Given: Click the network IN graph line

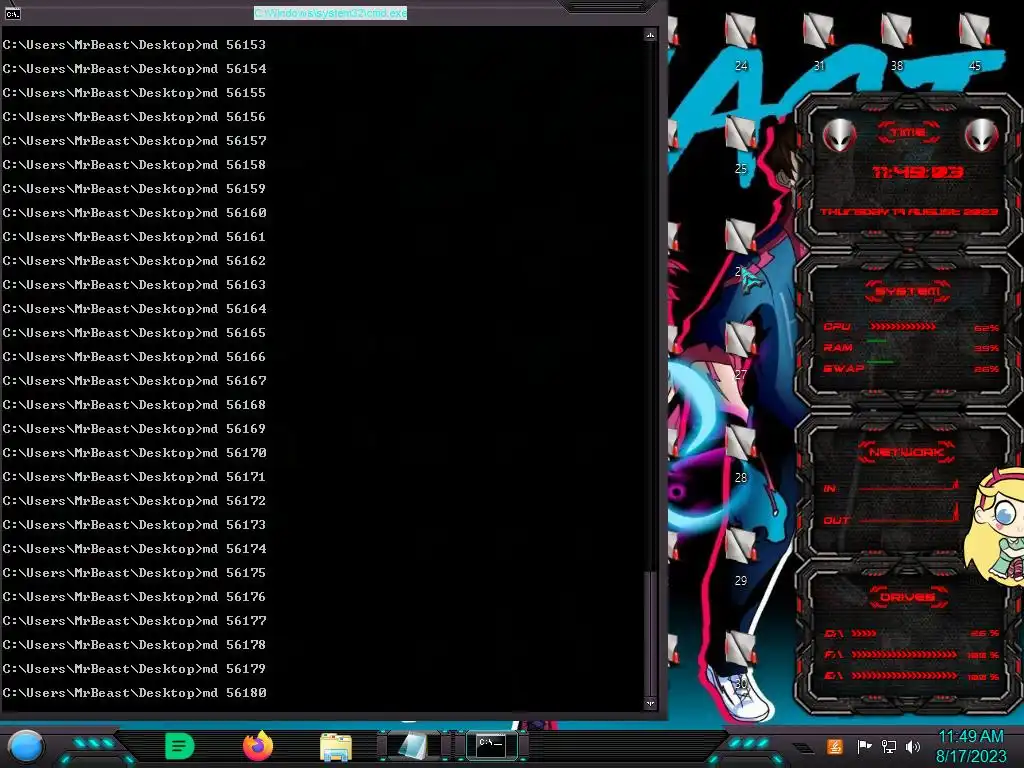Looking at the screenshot, I should tap(908, 487).
